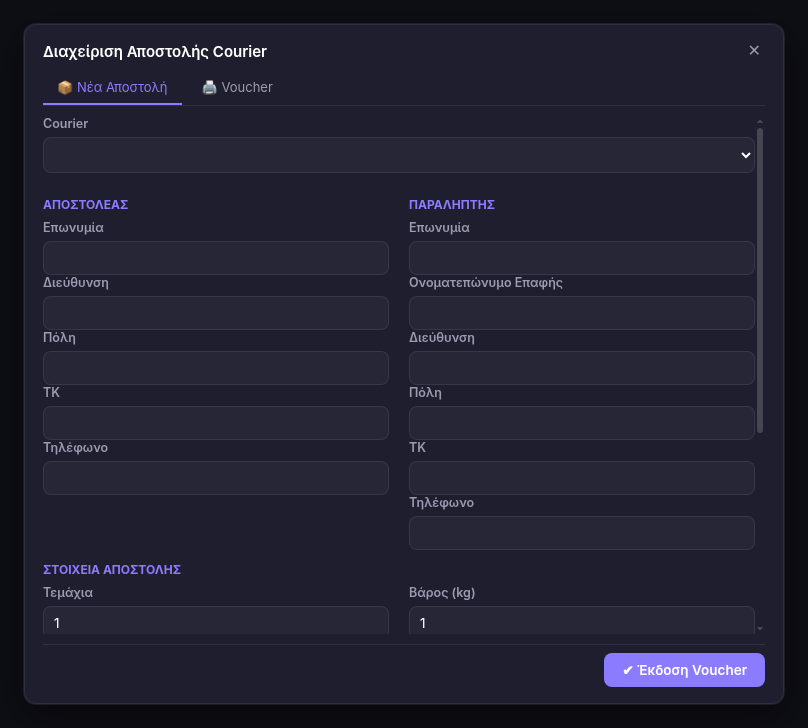Focus the recipient Διεύθυνση field
808x728 pixels.
coord(582,368)
